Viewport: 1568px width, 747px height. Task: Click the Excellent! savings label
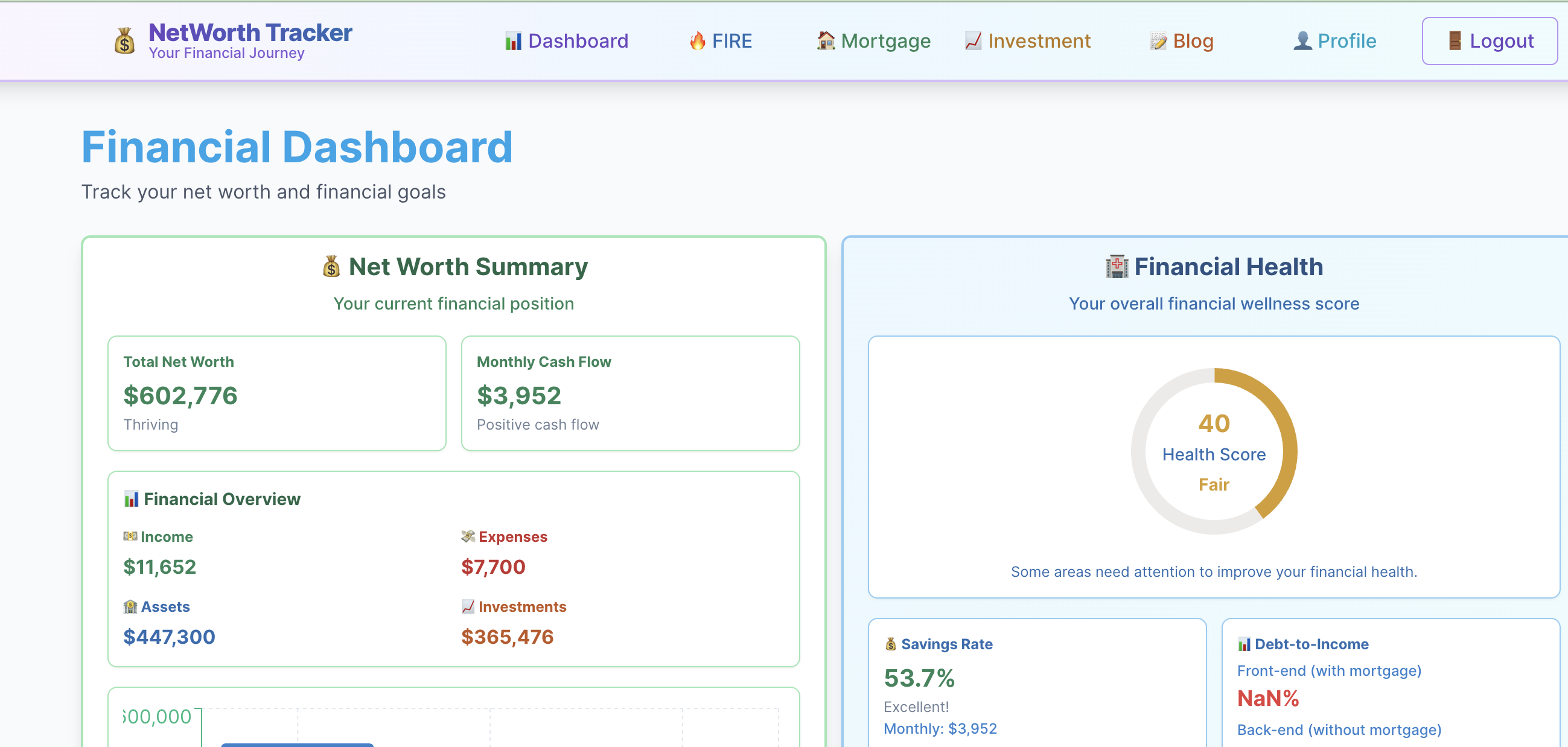[916, 707]
